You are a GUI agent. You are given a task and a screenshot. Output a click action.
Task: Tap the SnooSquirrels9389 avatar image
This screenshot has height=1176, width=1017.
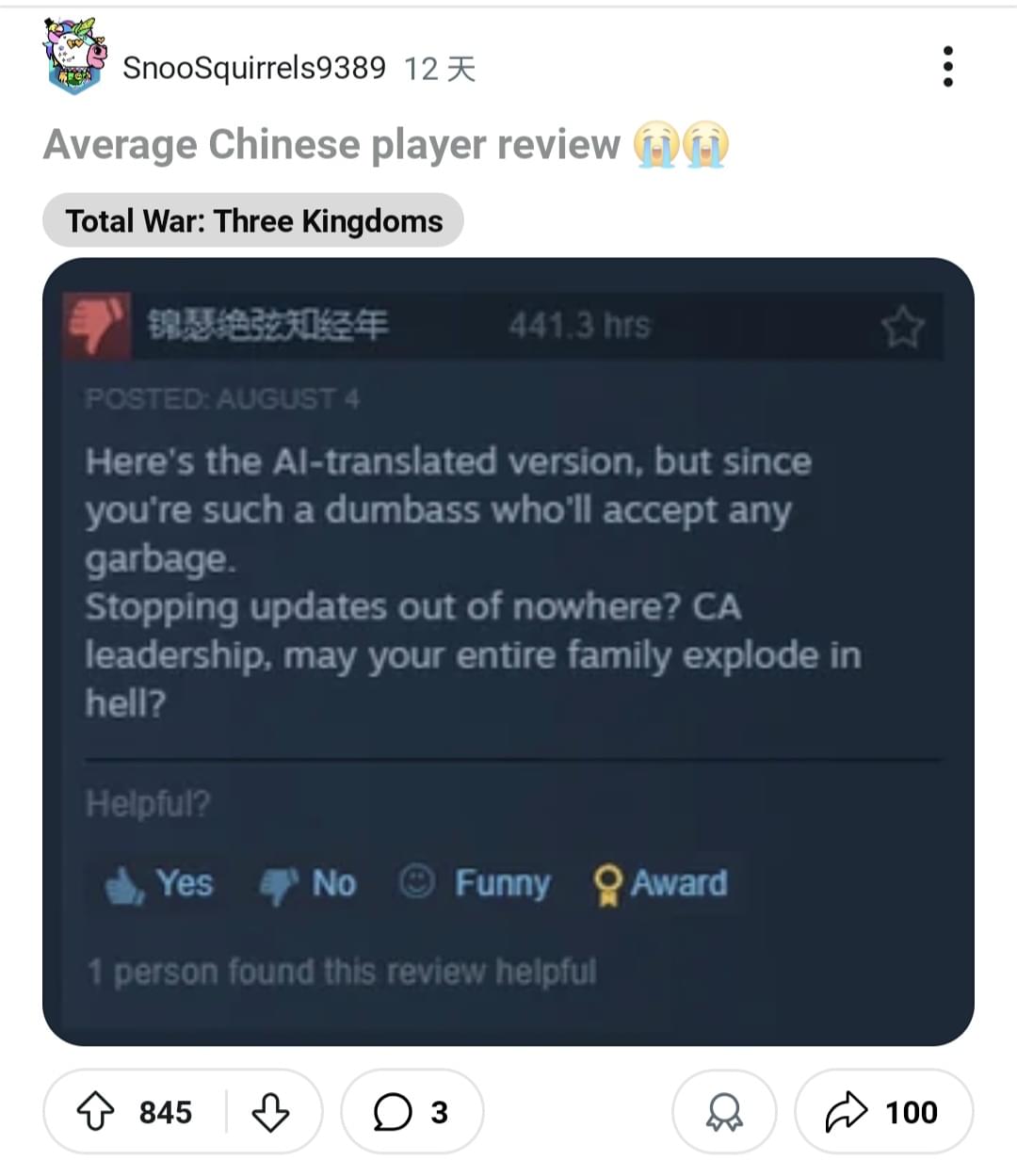[x=74, y=56]
